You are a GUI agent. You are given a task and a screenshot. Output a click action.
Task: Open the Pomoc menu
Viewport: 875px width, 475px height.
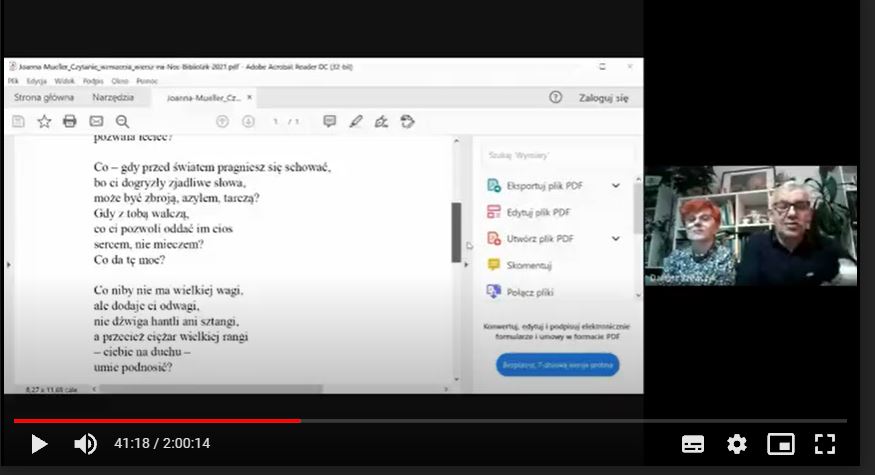click(x=147, y=81)
